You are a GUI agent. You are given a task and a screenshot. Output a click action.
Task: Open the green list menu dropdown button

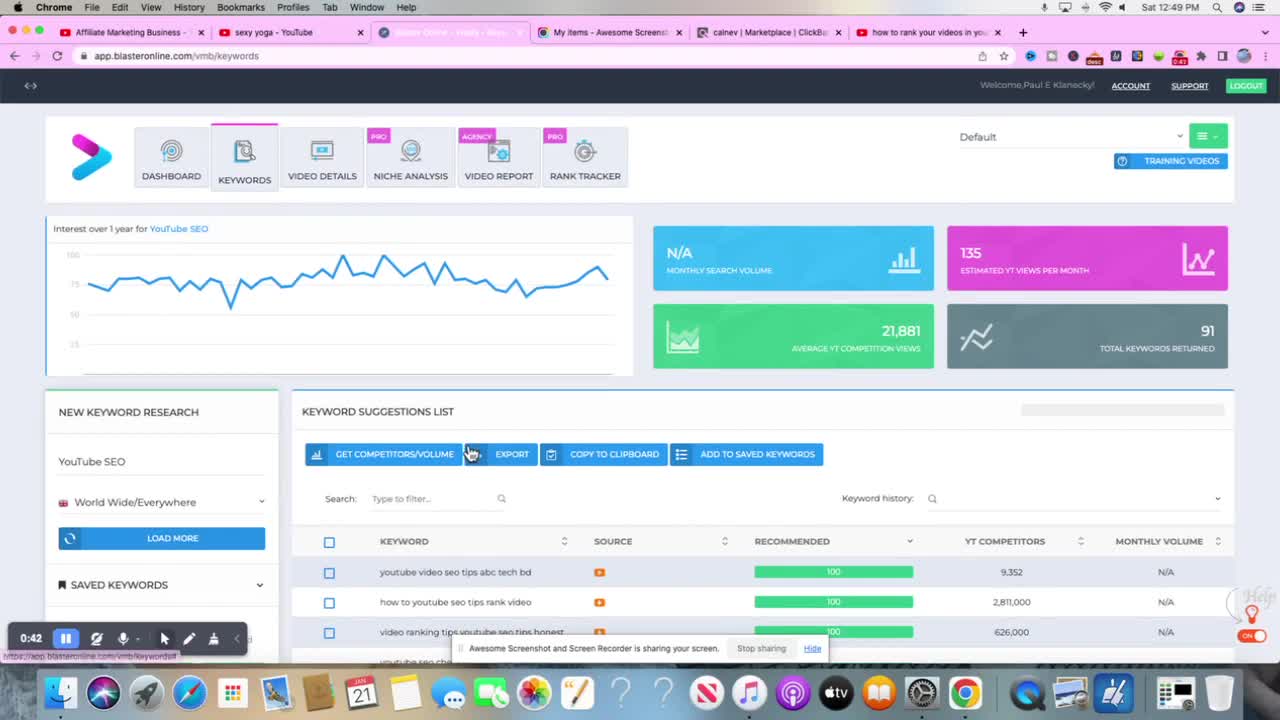(x=1208, y=136)
